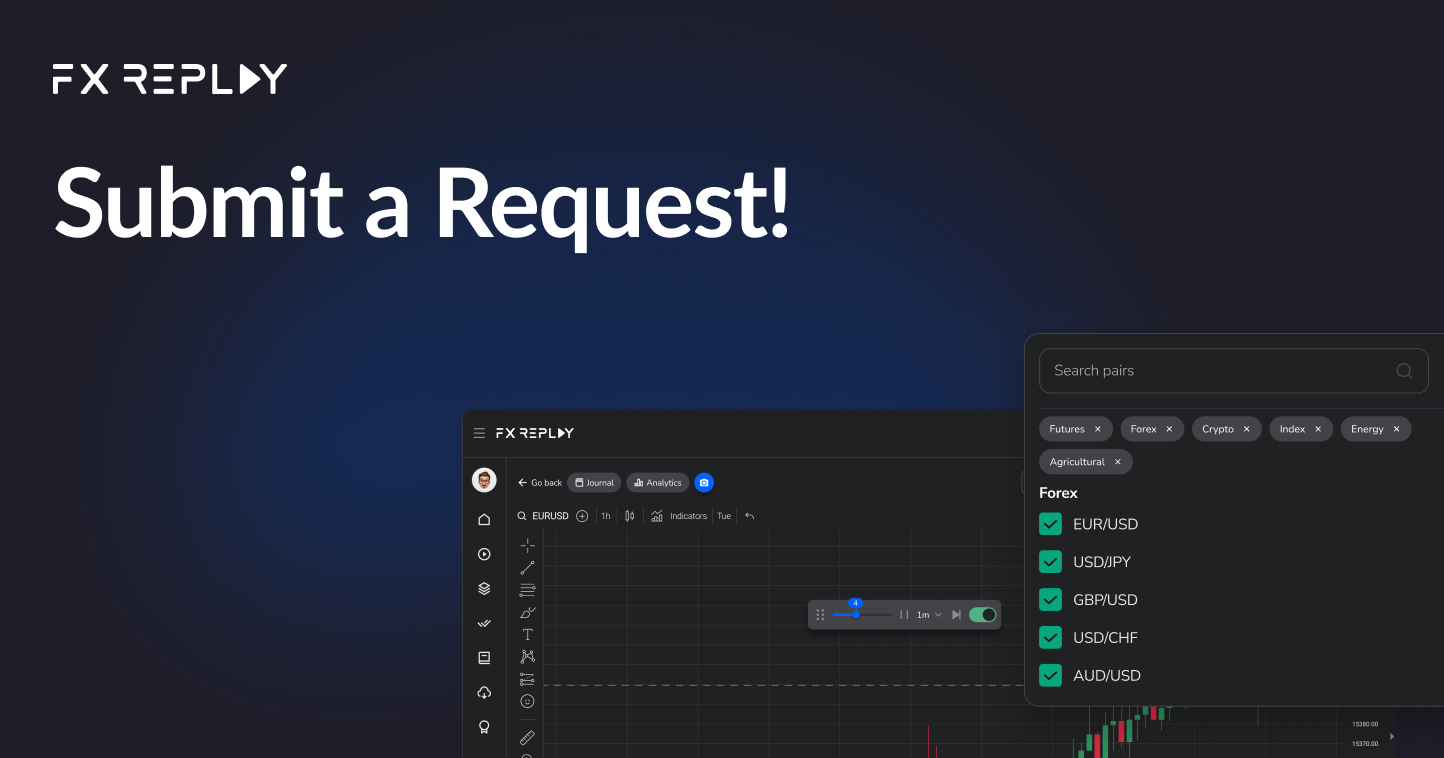Remove the Crypto filter tag

click(x=1247, y=428)
